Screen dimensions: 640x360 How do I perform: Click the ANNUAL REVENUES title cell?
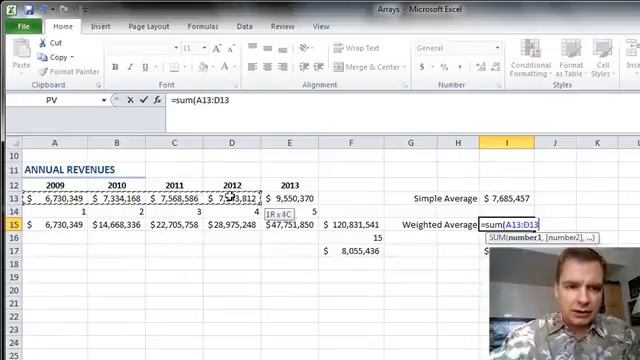[69, 170]
